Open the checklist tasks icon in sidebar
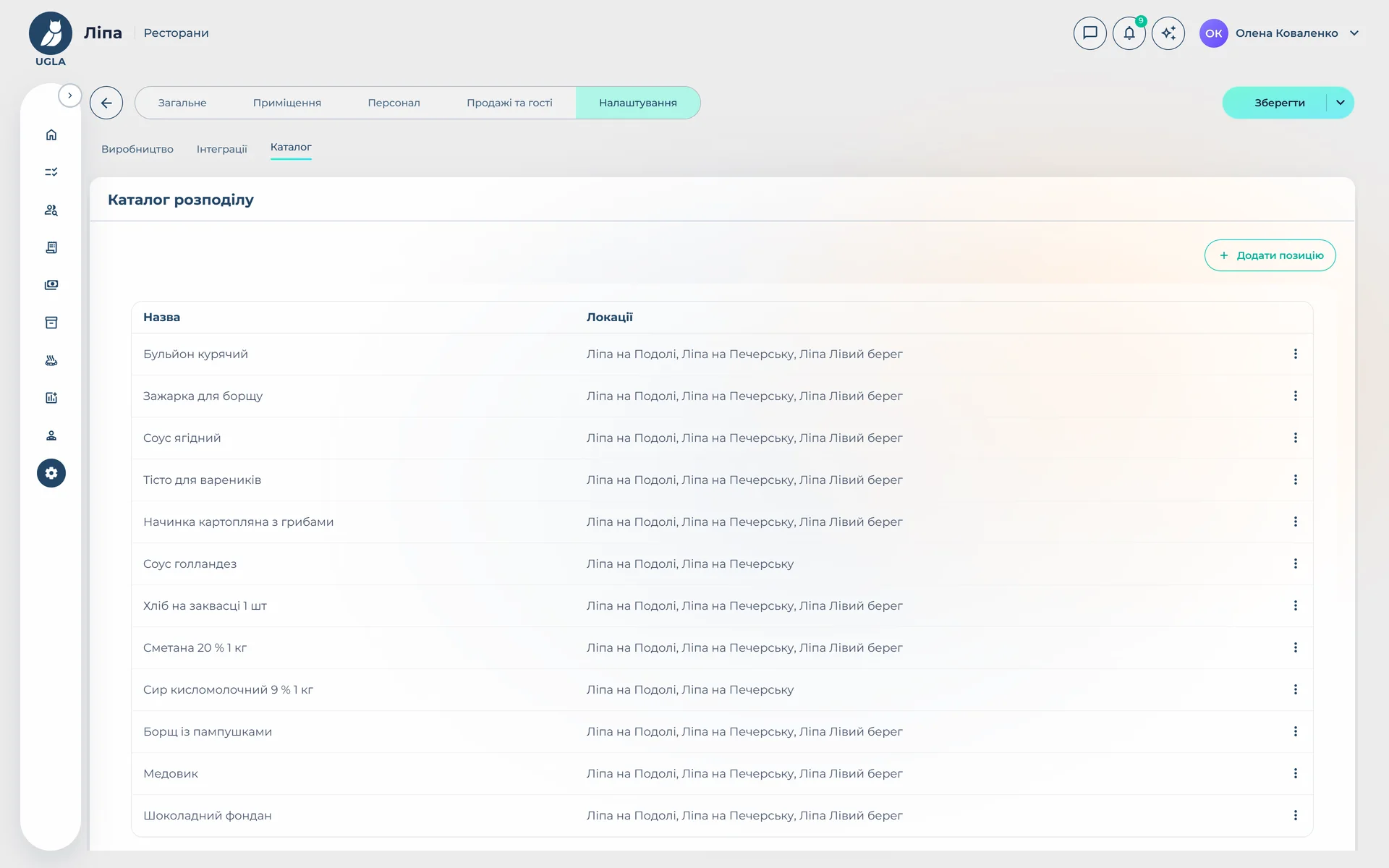The width and height of the screenshot is (1389, 868). click(x=51, y=172)
